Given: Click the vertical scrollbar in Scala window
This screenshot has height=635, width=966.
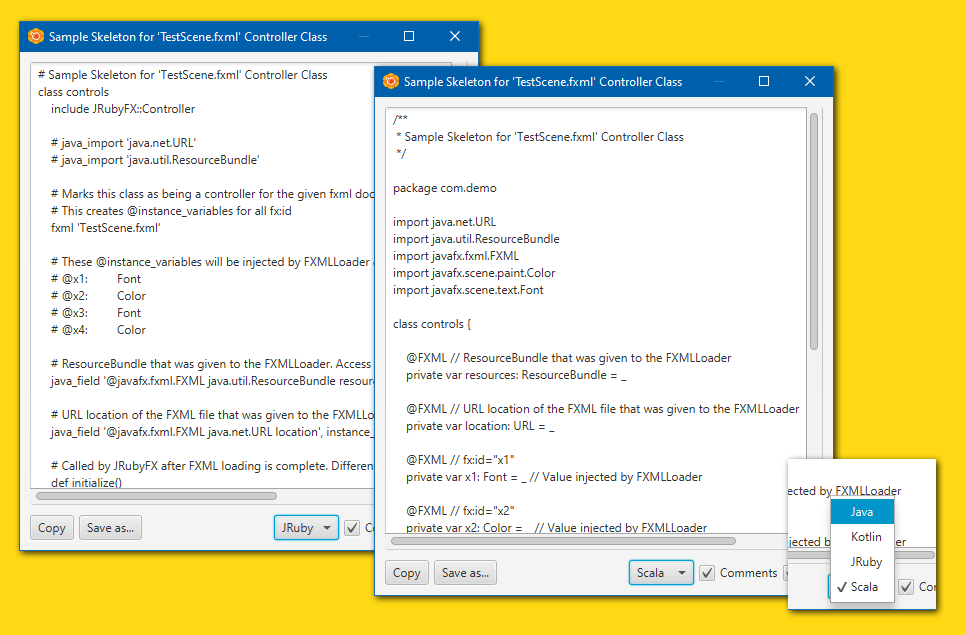Looking at the screenshot, I should [x=814, y=232].
